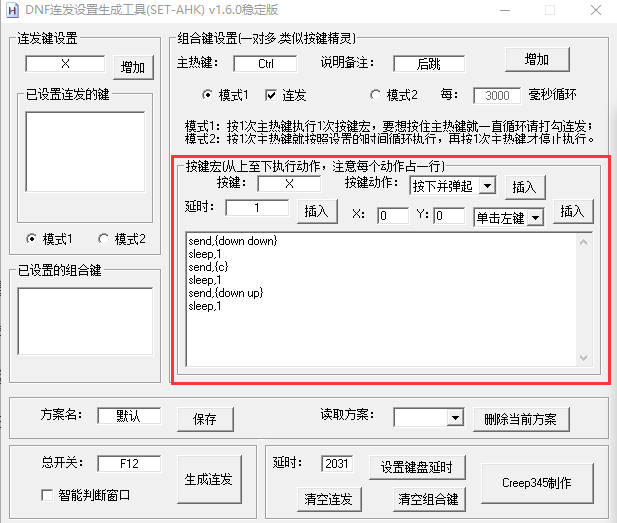Image resolution: width=617 pixels, height=523 pixels.
Task: Click 生成连发 button
Action: (209, 479)
